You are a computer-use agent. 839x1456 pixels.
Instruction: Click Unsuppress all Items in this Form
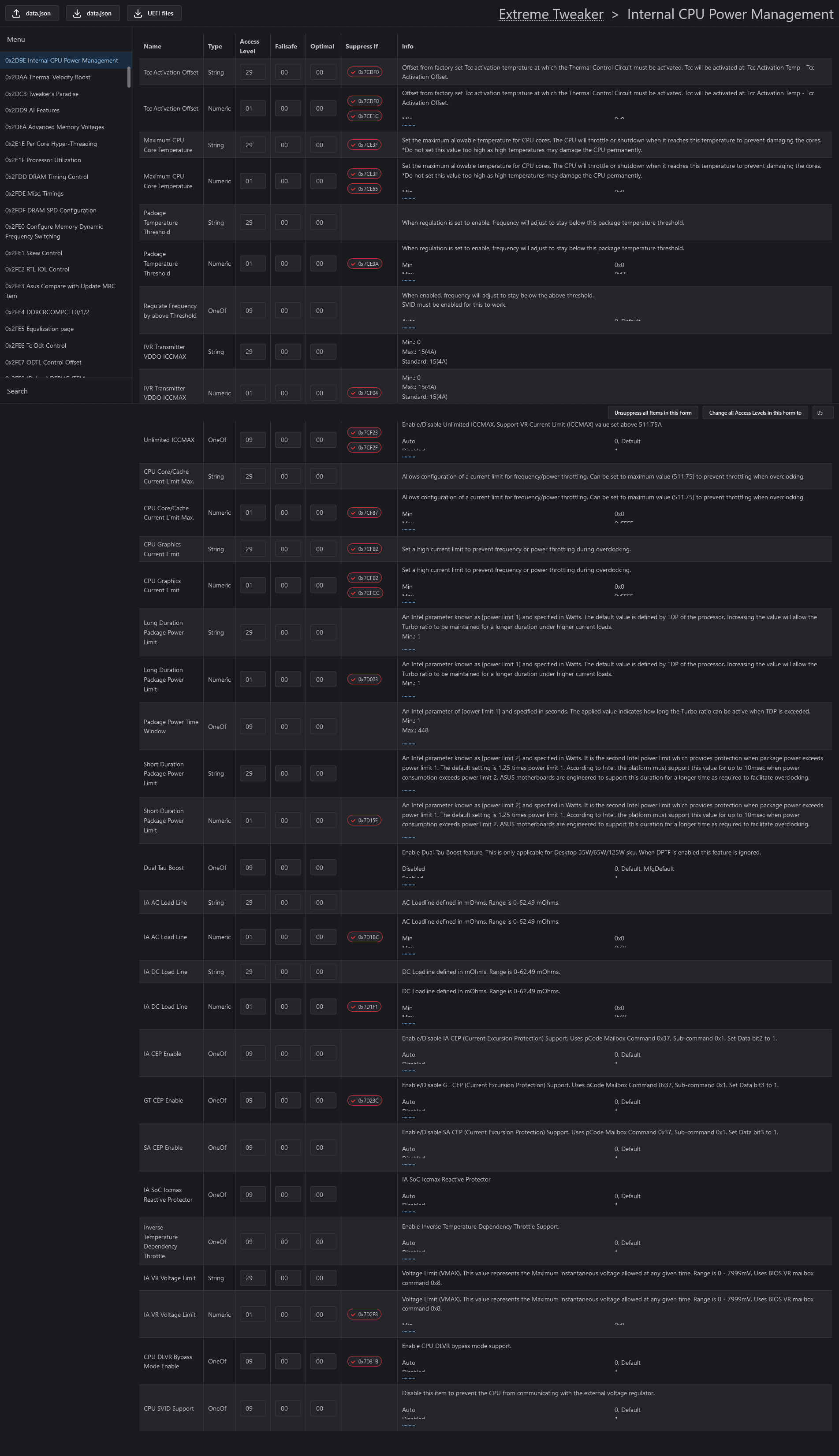pyautogui.click(x=653, y=413)
